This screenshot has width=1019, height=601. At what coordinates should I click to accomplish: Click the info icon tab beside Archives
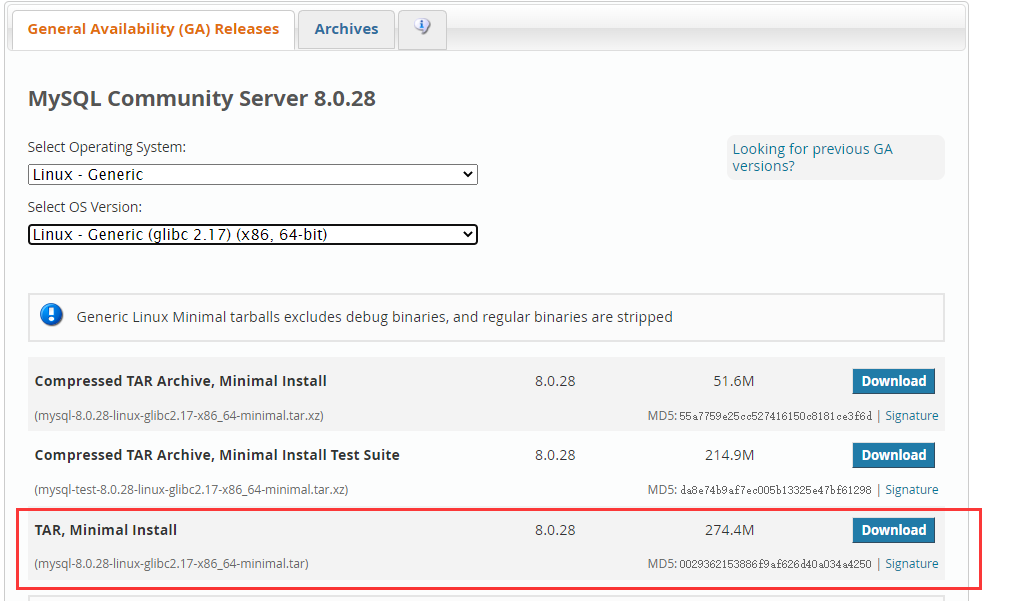point(421,29)
